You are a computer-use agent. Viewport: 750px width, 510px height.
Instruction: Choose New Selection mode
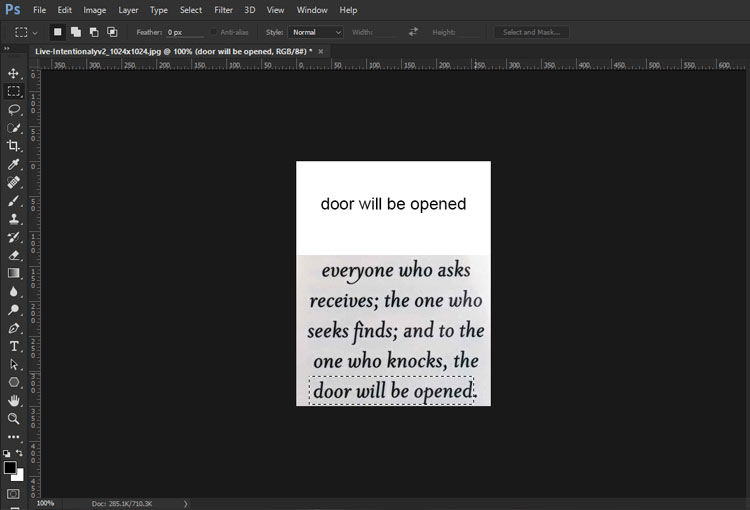pyautogui.click(x=57, y=32)
